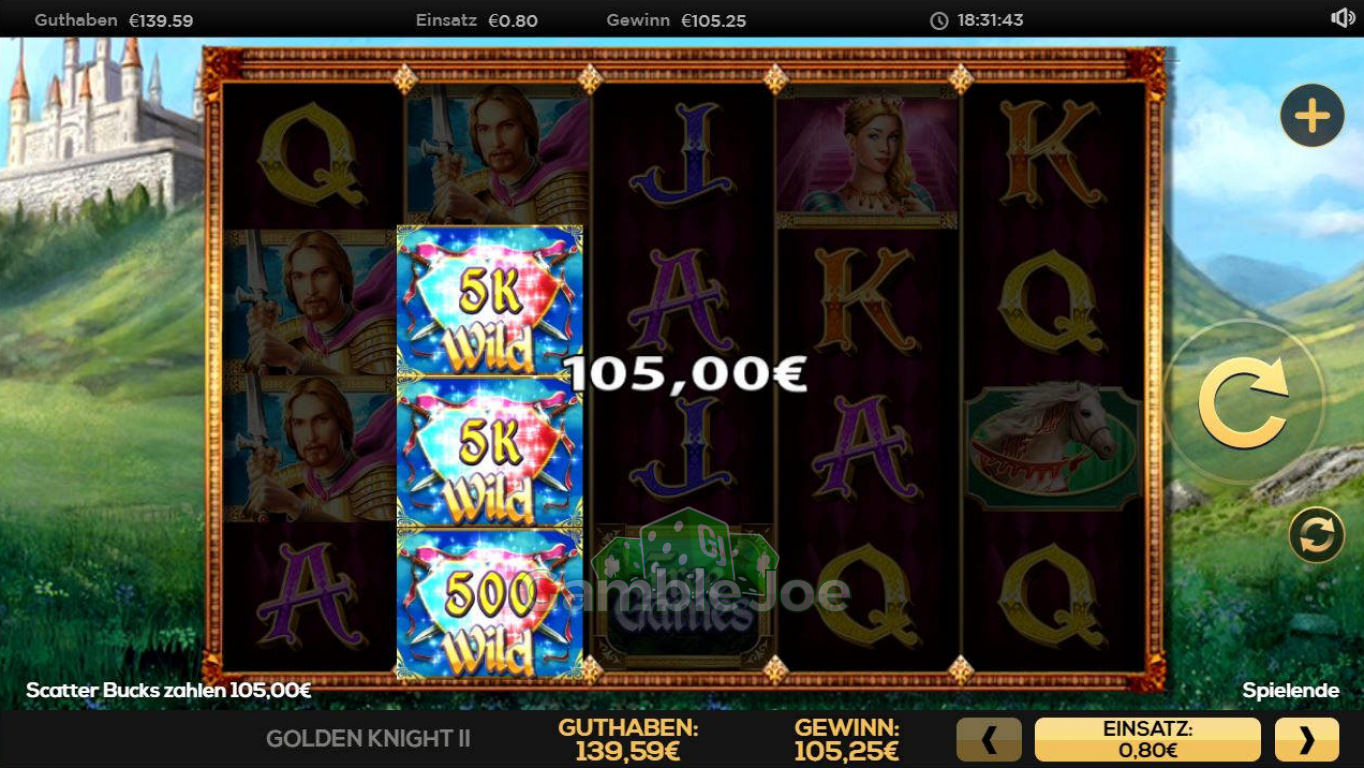Click the GOLDEN KNIGHT II title
This screenshot has width=1364, height=768.
(x=368, y=739)
